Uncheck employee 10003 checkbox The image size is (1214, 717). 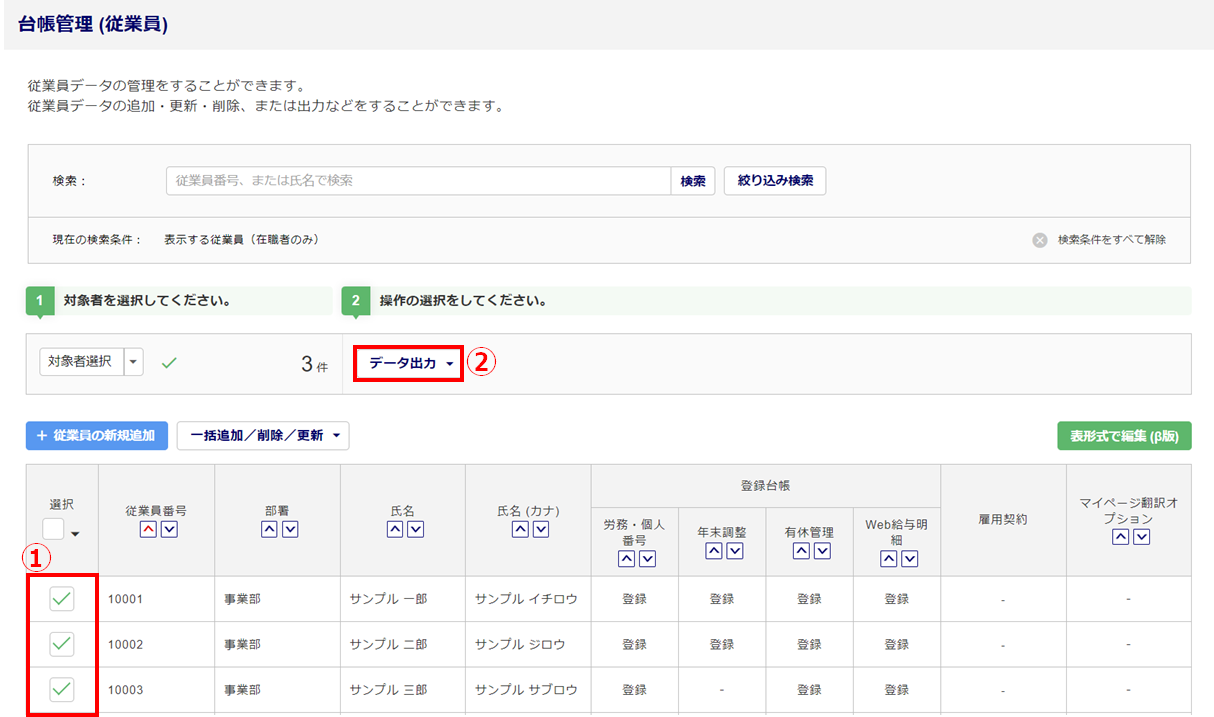pyautogui.click(x=62, y=689)
